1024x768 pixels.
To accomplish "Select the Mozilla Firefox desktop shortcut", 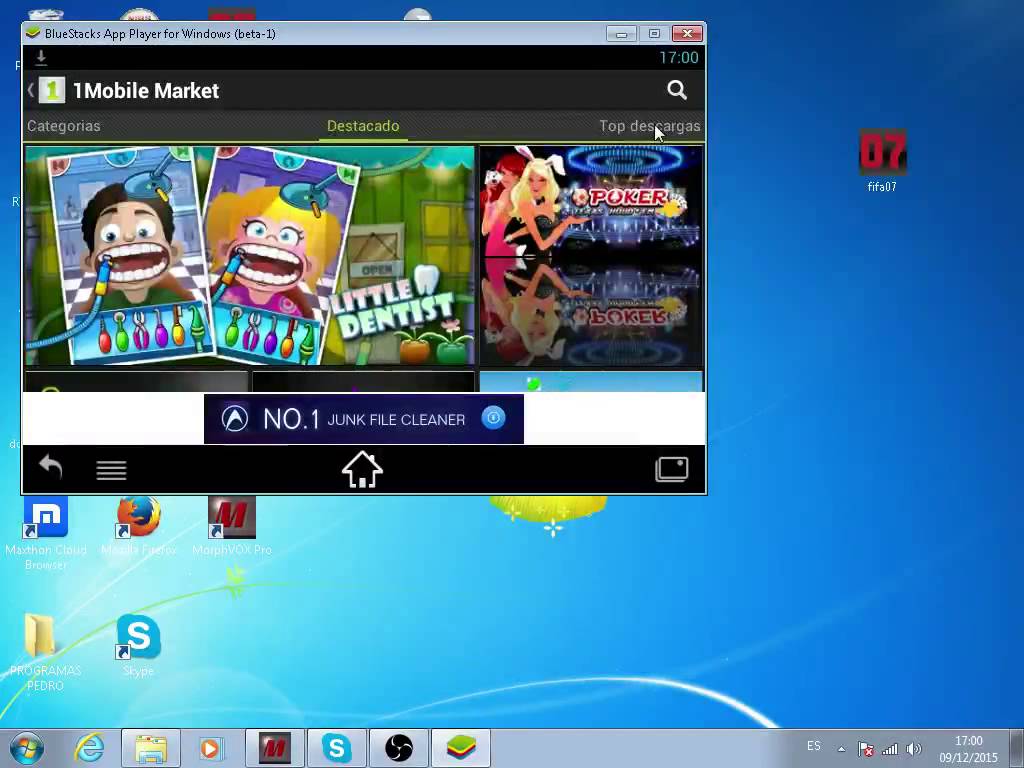I will click(x=138, y=526).
